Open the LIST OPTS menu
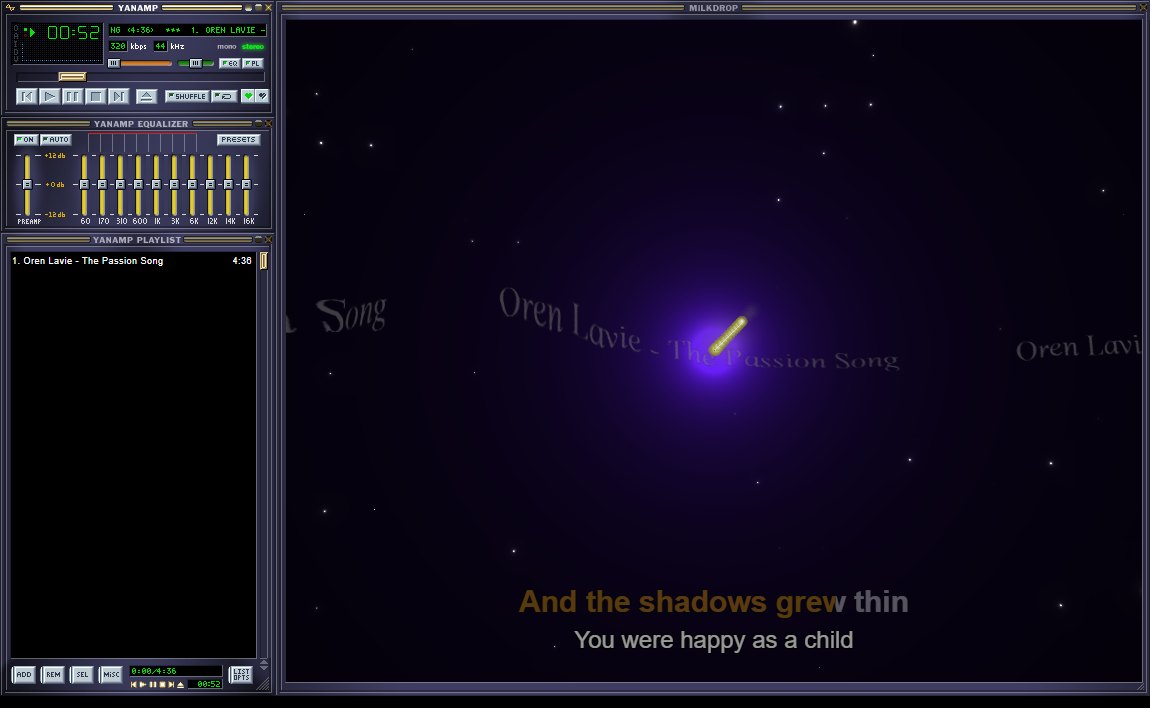 pos(241,674)
